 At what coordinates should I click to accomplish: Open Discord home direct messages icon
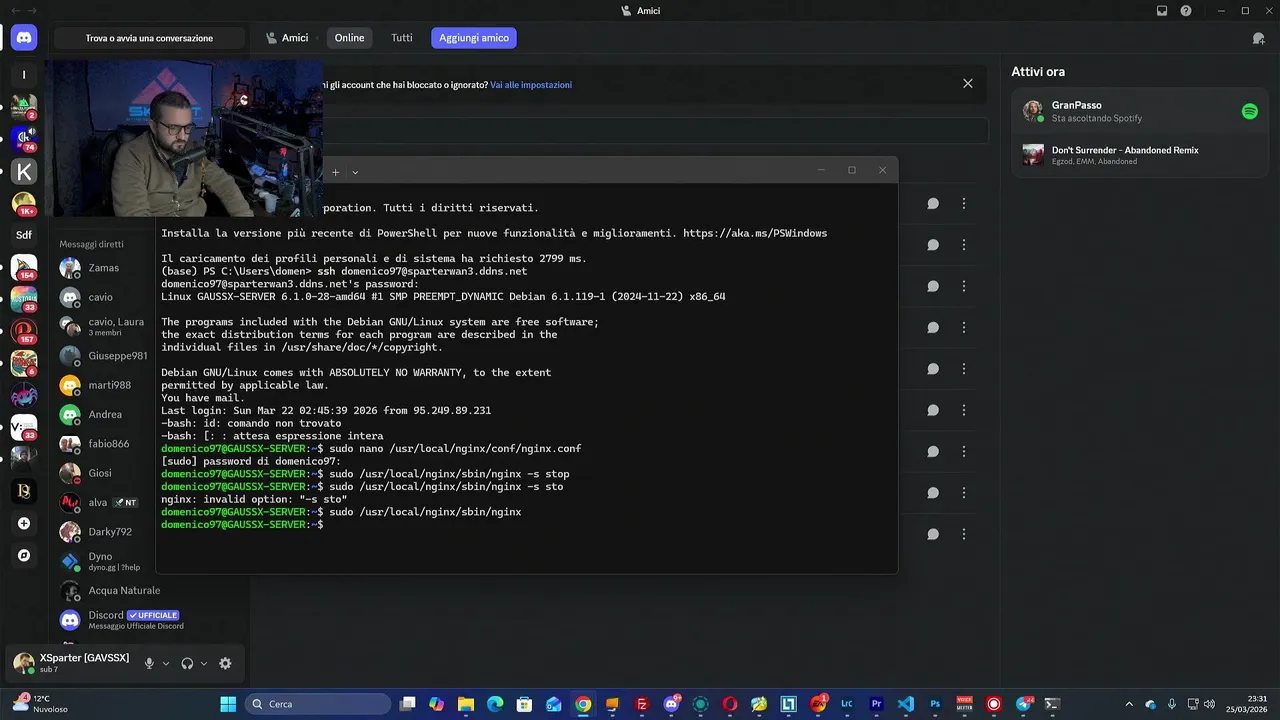(x=24, y=38)
